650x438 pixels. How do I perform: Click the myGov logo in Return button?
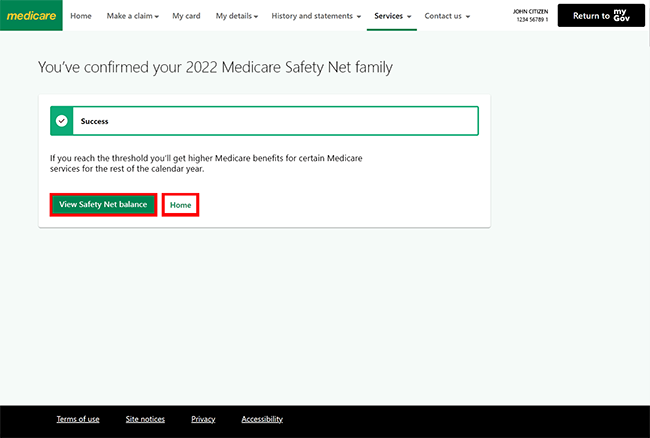click(x=621, y=15)
